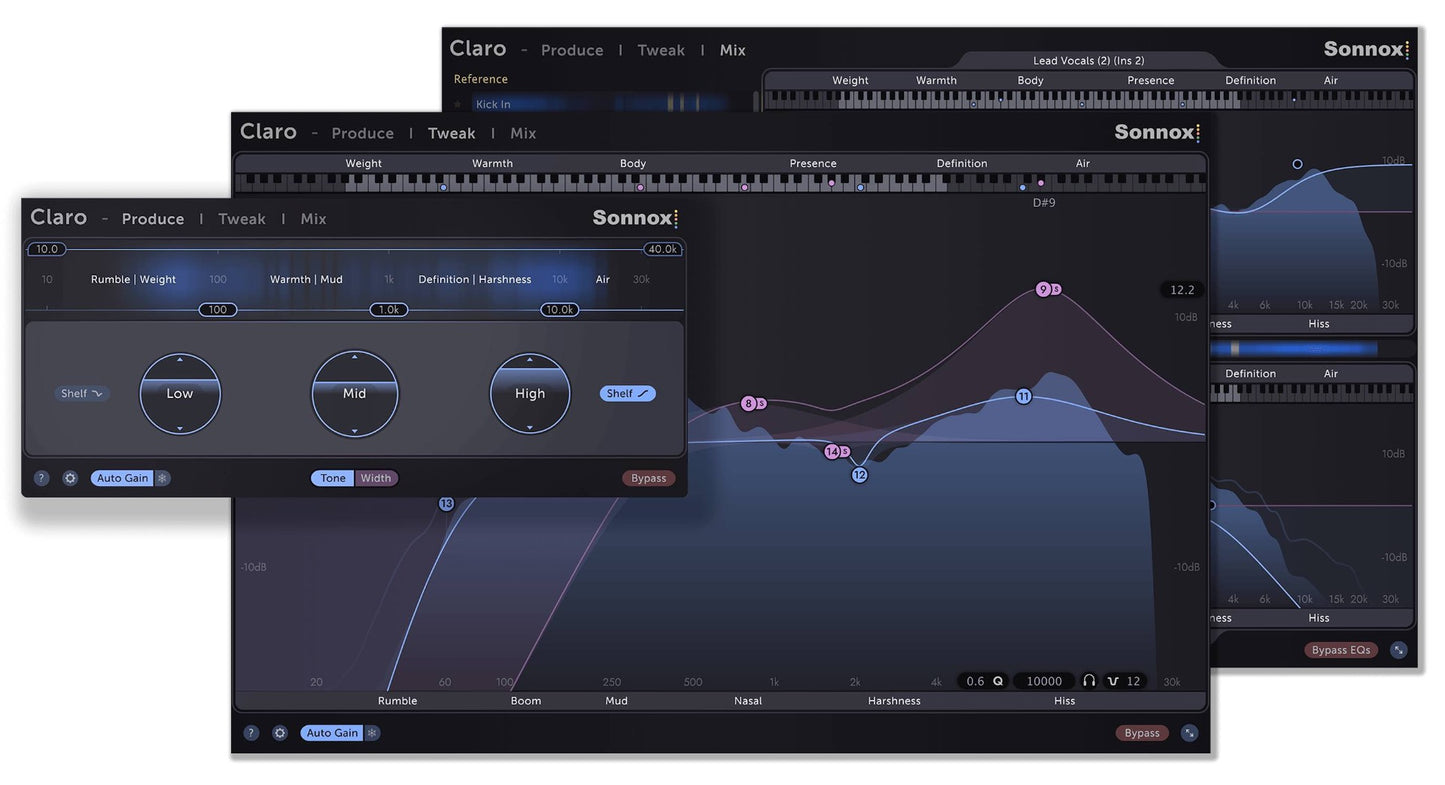
Task: Open the Low band Shelf filter dropdown
Action: point(81,393)
